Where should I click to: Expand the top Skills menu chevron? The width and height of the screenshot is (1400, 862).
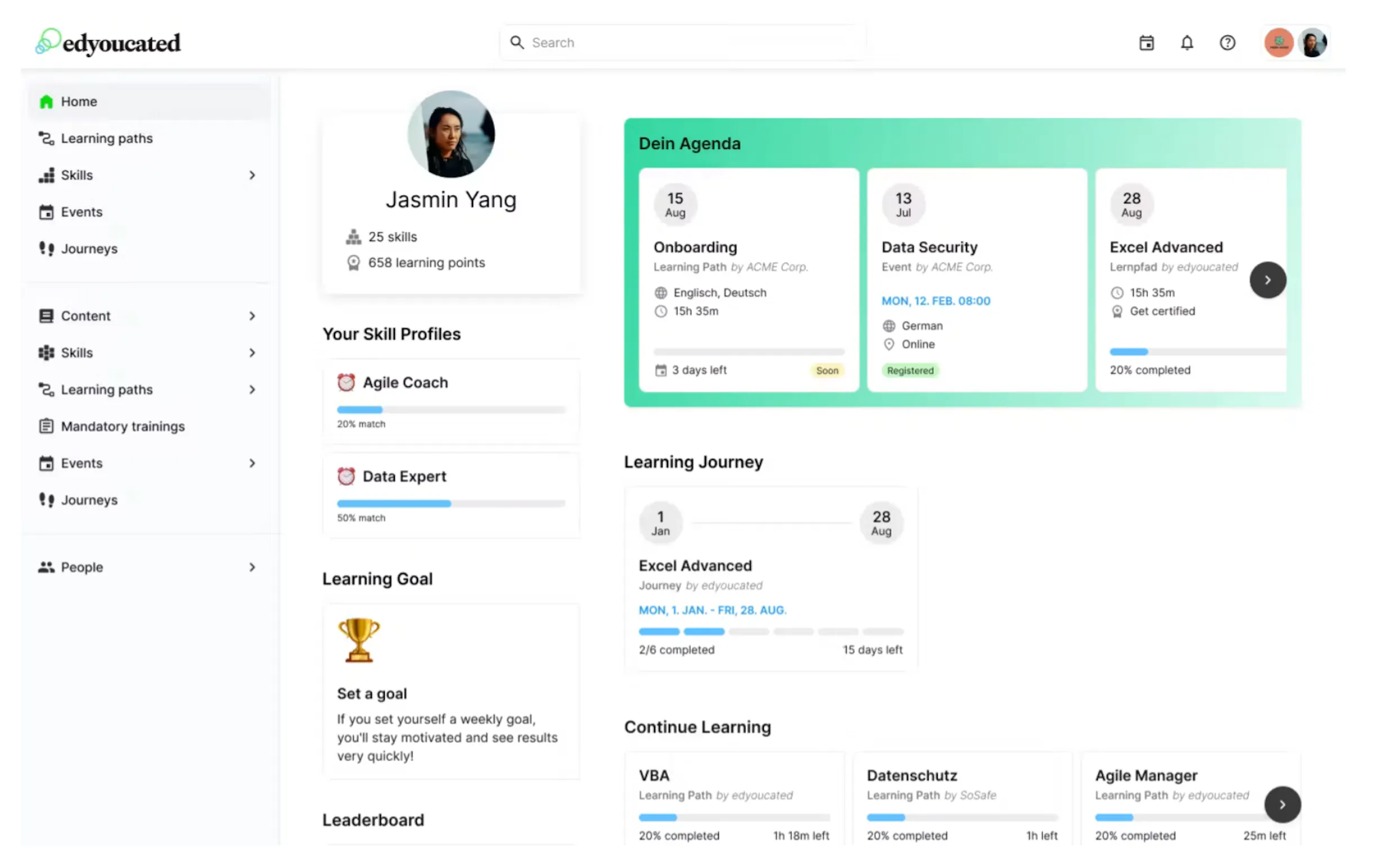pos(252,175)
